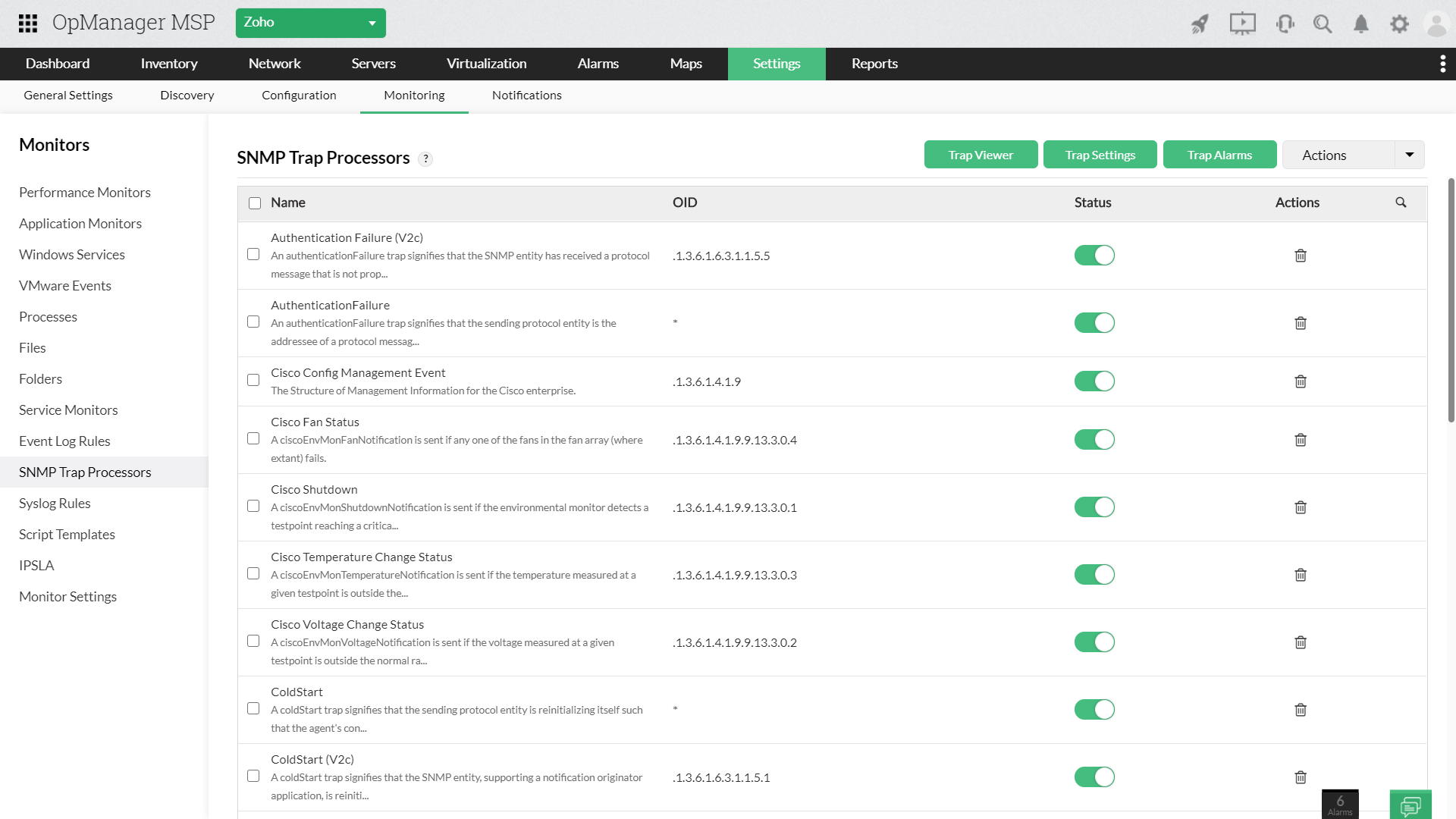The width and height of the screenshot is (1456, 819).
Task: Open the Alarms main menu tab
Action: coord(598,64)
